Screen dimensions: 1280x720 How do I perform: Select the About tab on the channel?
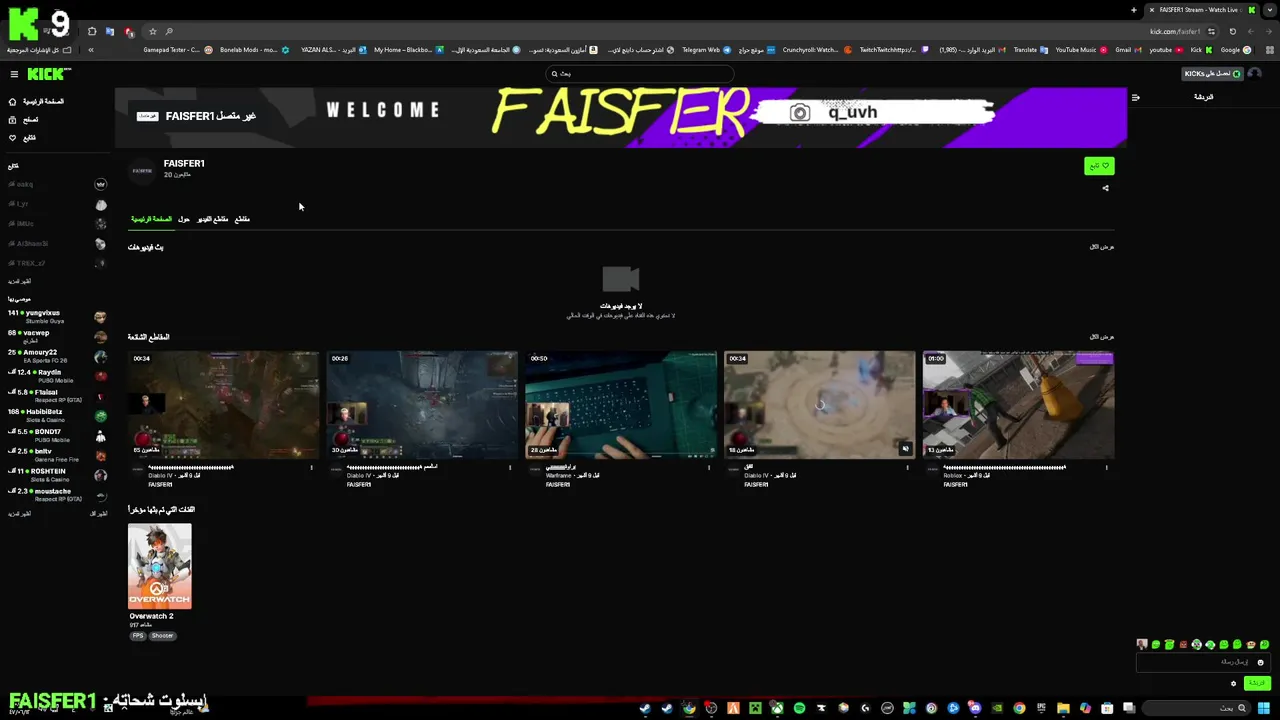point(184,218)
